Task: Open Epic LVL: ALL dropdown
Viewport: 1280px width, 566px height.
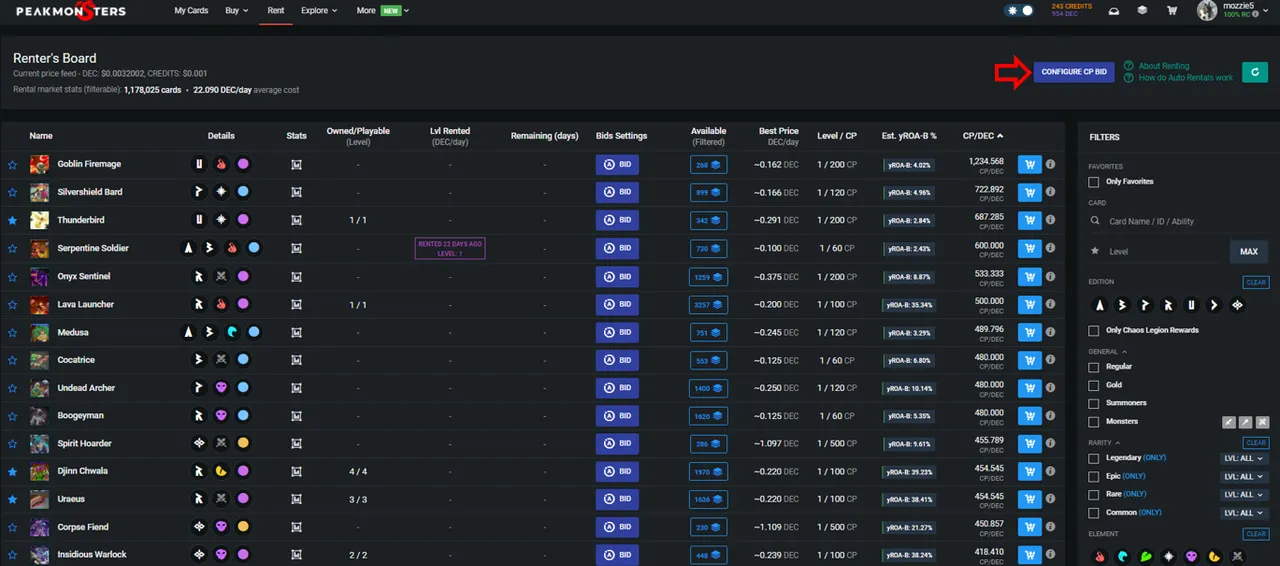Action: (x=1245, y=477)
